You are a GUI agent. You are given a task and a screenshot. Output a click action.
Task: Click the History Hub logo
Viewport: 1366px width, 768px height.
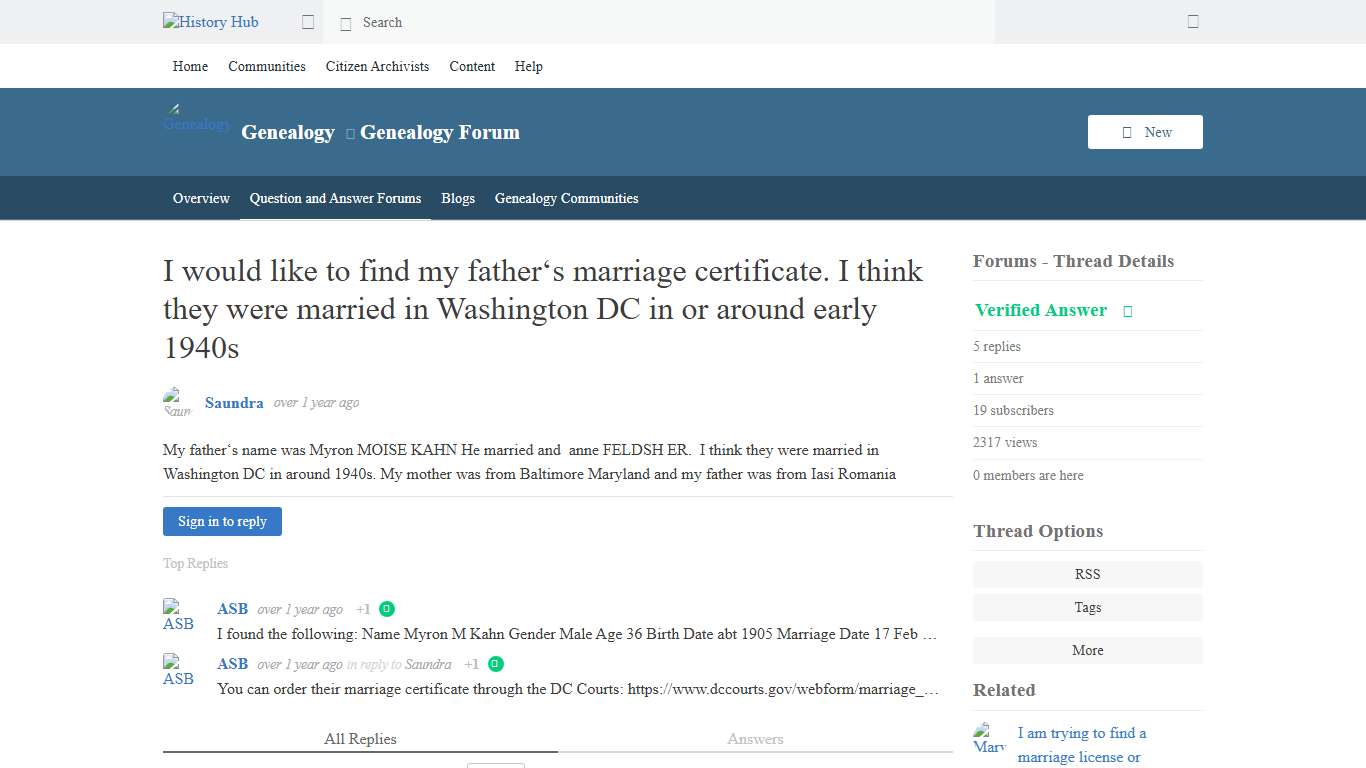[210, 22]
